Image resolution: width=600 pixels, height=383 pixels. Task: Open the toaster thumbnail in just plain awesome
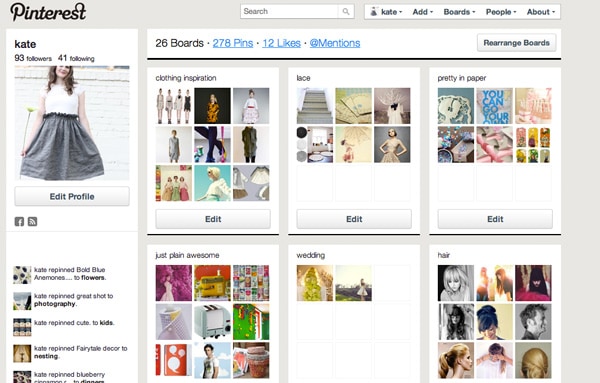[212, 322]
